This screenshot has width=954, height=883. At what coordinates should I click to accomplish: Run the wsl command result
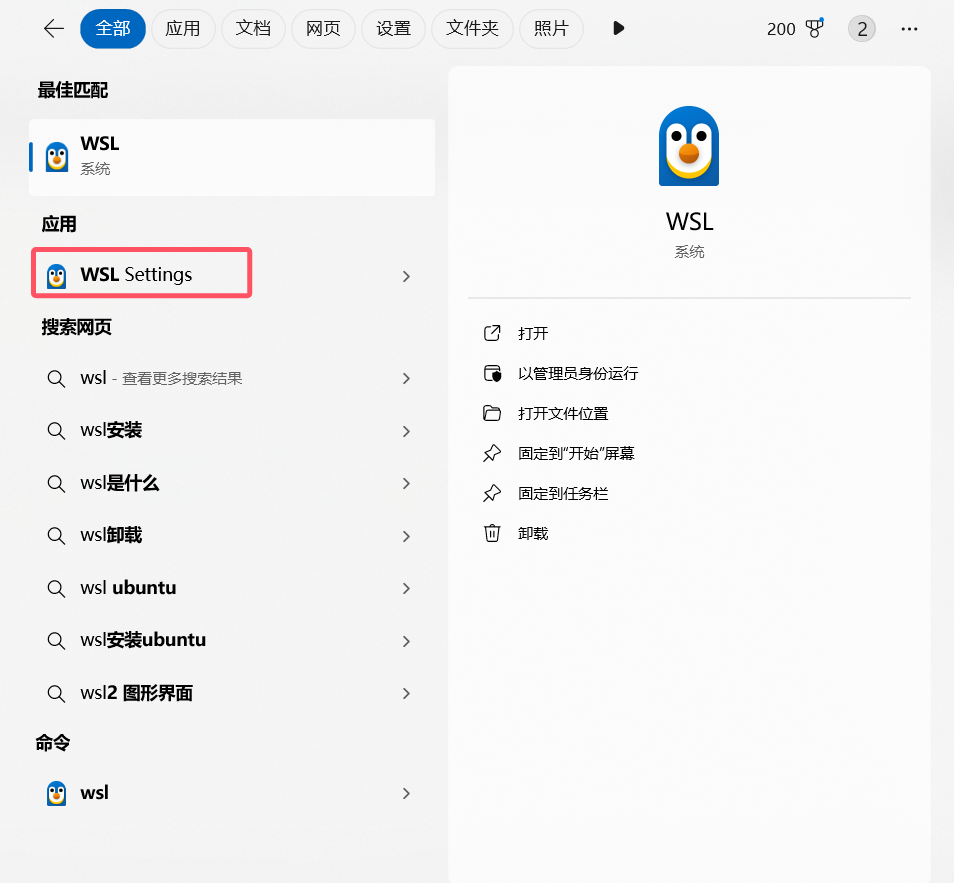tap(232, 793)
